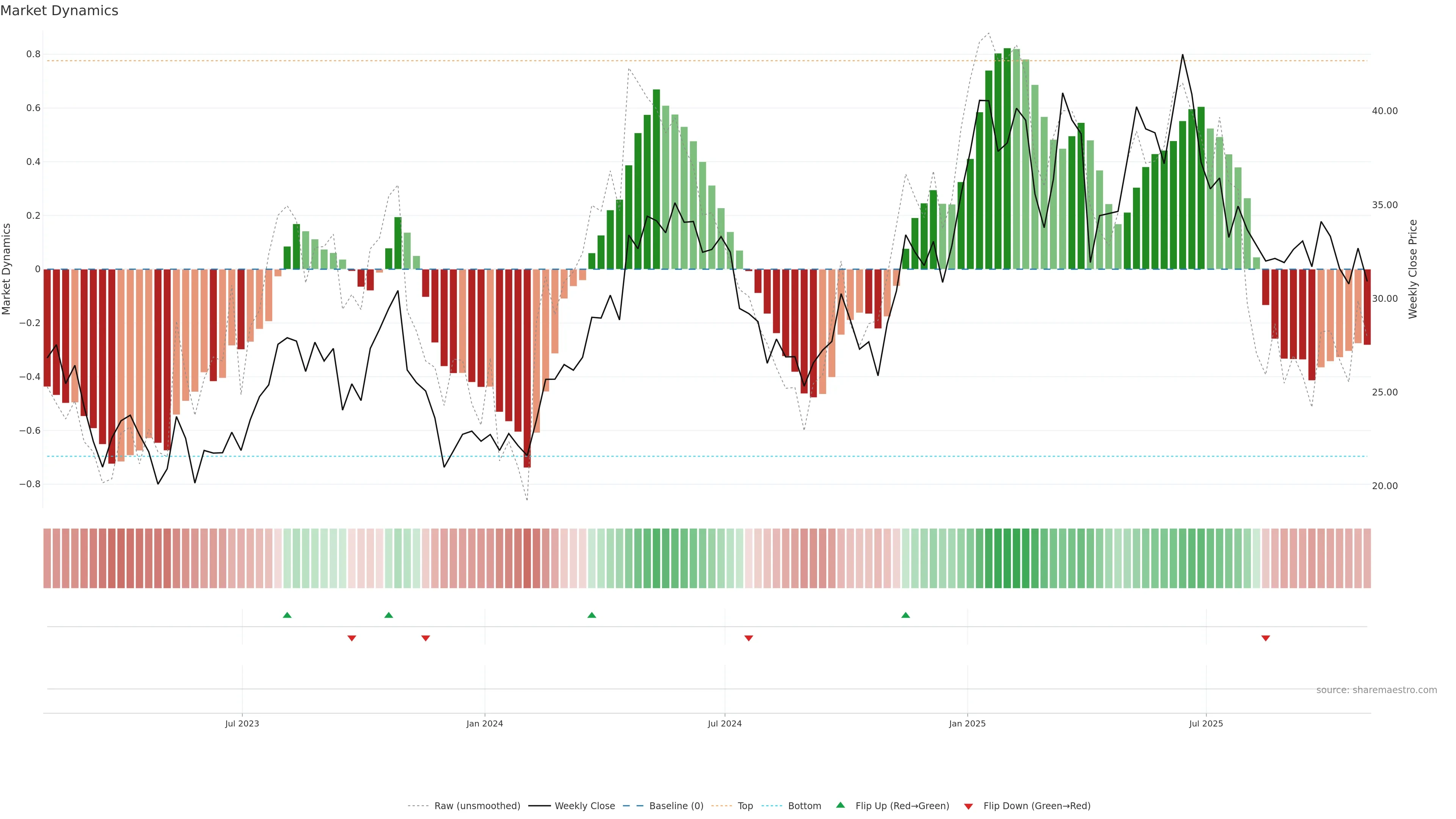Click the Jul 2025 x-axis label
1456x819 pixels.
[x=1206, y=723]
